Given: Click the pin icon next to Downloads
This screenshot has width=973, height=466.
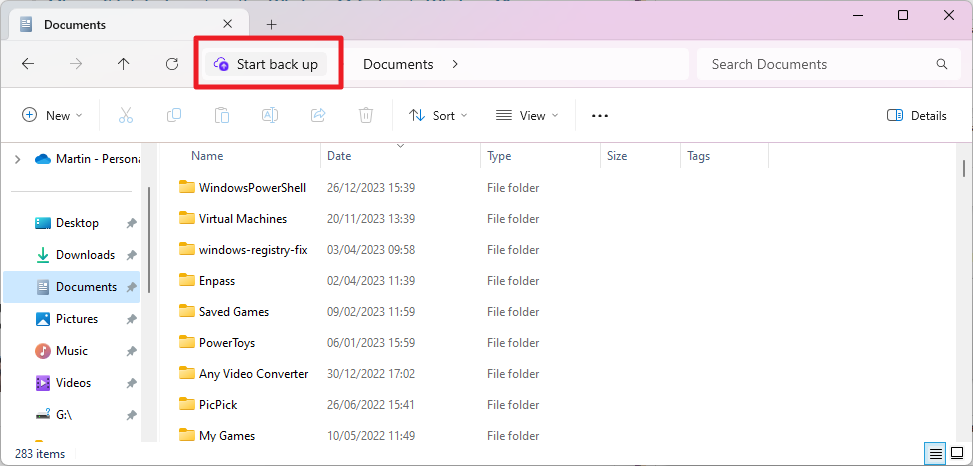Looking at the screenshot, I should [131, 255].
